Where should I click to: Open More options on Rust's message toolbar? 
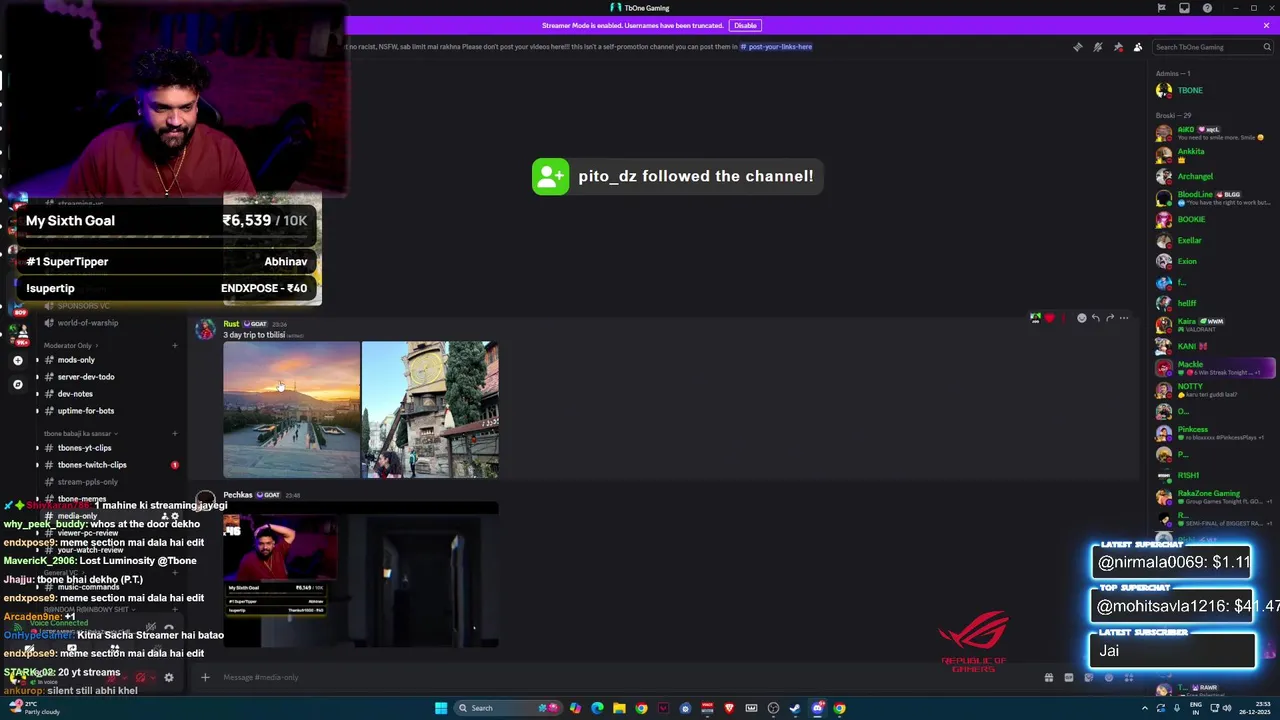pos(1124,318)
